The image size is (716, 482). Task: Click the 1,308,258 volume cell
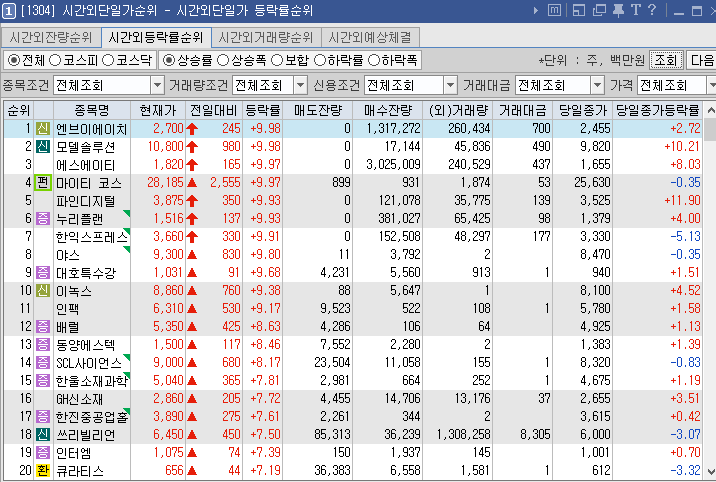[x=463, y=435]
